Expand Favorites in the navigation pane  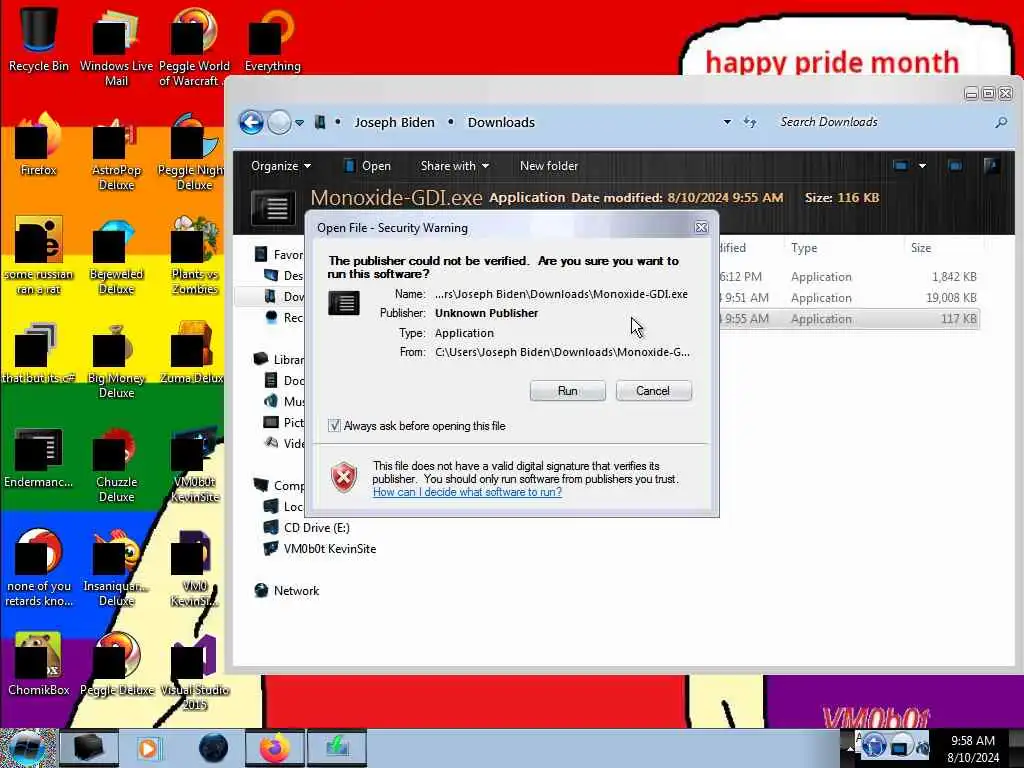point(279,255)
